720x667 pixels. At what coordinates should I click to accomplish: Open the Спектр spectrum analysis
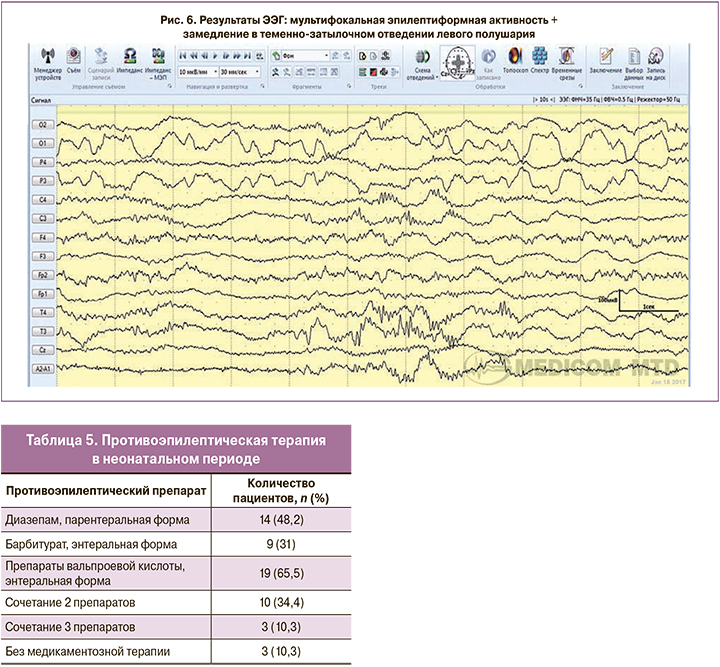point(541,58)
